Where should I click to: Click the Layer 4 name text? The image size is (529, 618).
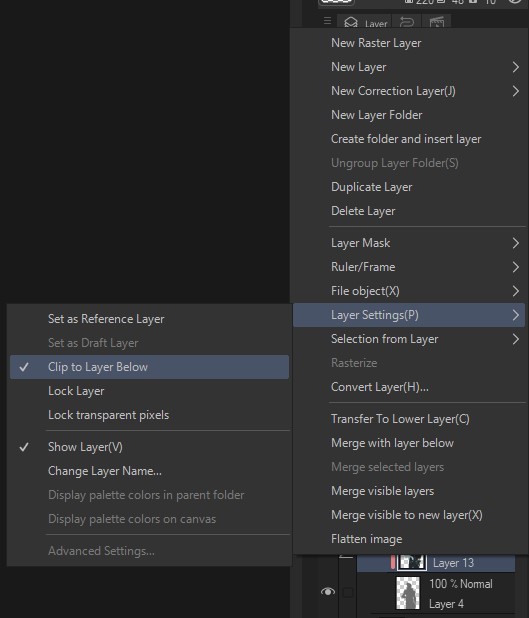(446, 604)
